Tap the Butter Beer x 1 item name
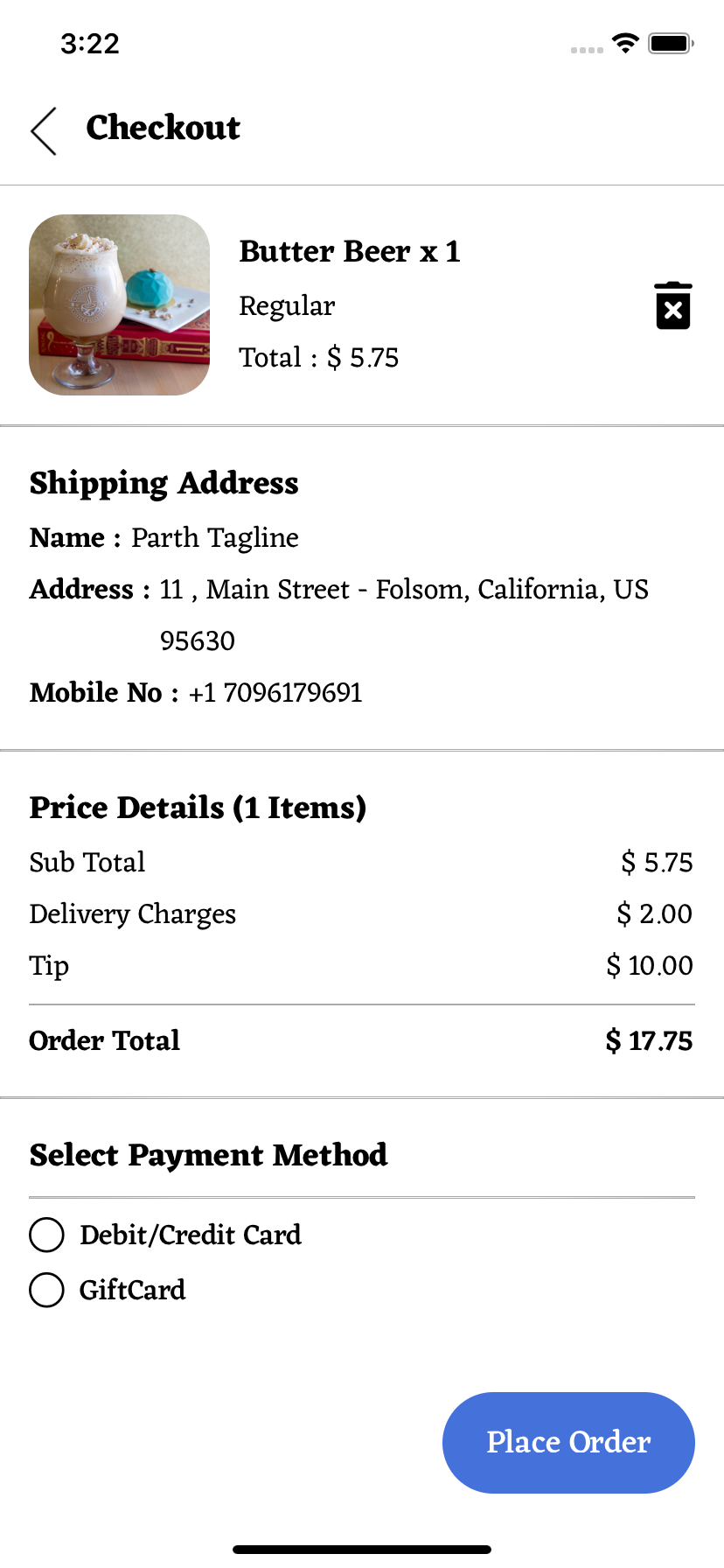The width and height of the screenshot is (724, 1568). [349, 252]
